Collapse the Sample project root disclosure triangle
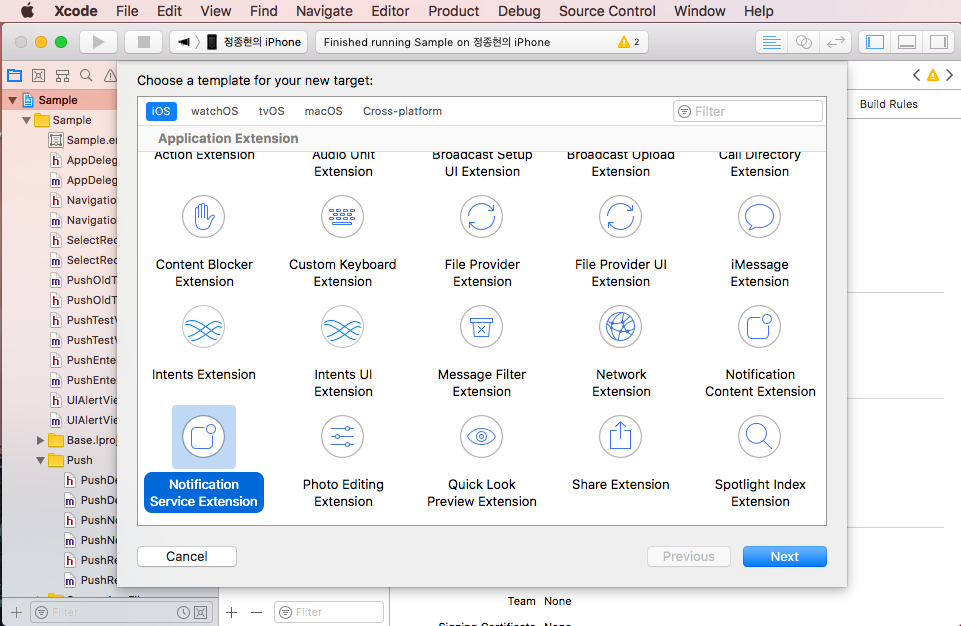This screenshot has width=961, height=626. pyautogui.click(x=12, y=100)
